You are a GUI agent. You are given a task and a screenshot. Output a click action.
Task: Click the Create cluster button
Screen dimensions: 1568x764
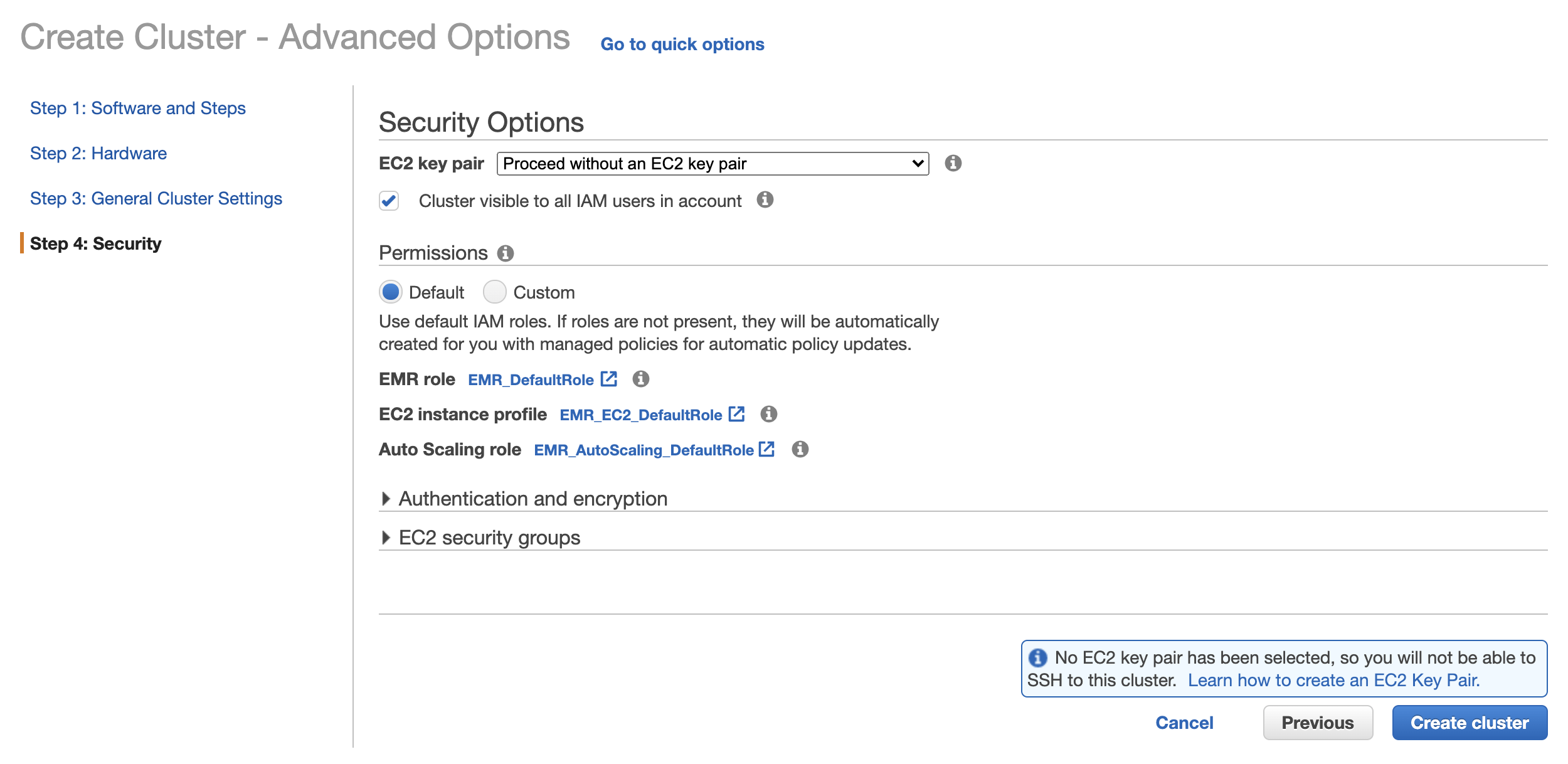(x=1469, y=723)
